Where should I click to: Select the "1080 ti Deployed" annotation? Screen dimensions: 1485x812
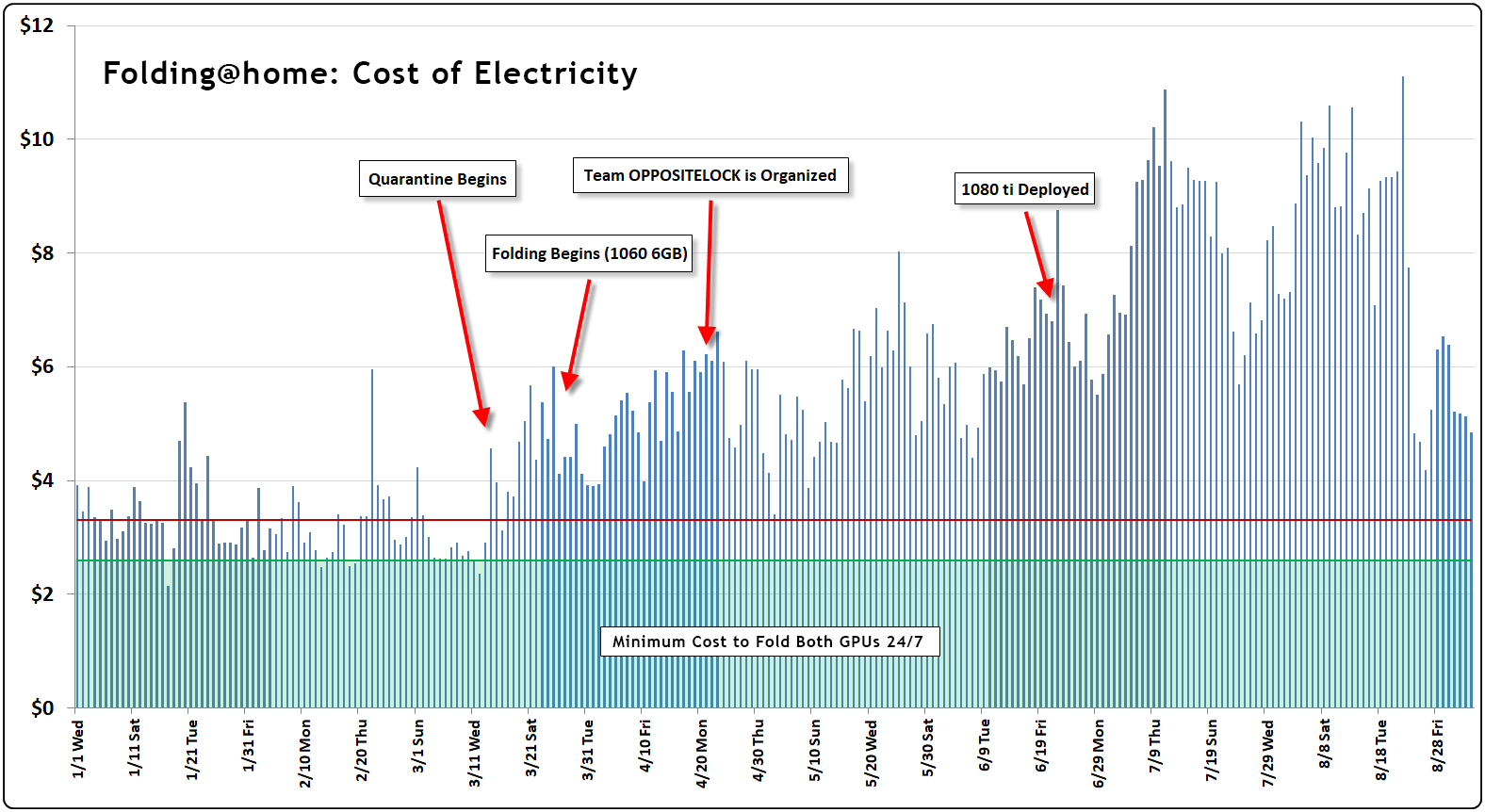click(x=1025, y=189)
